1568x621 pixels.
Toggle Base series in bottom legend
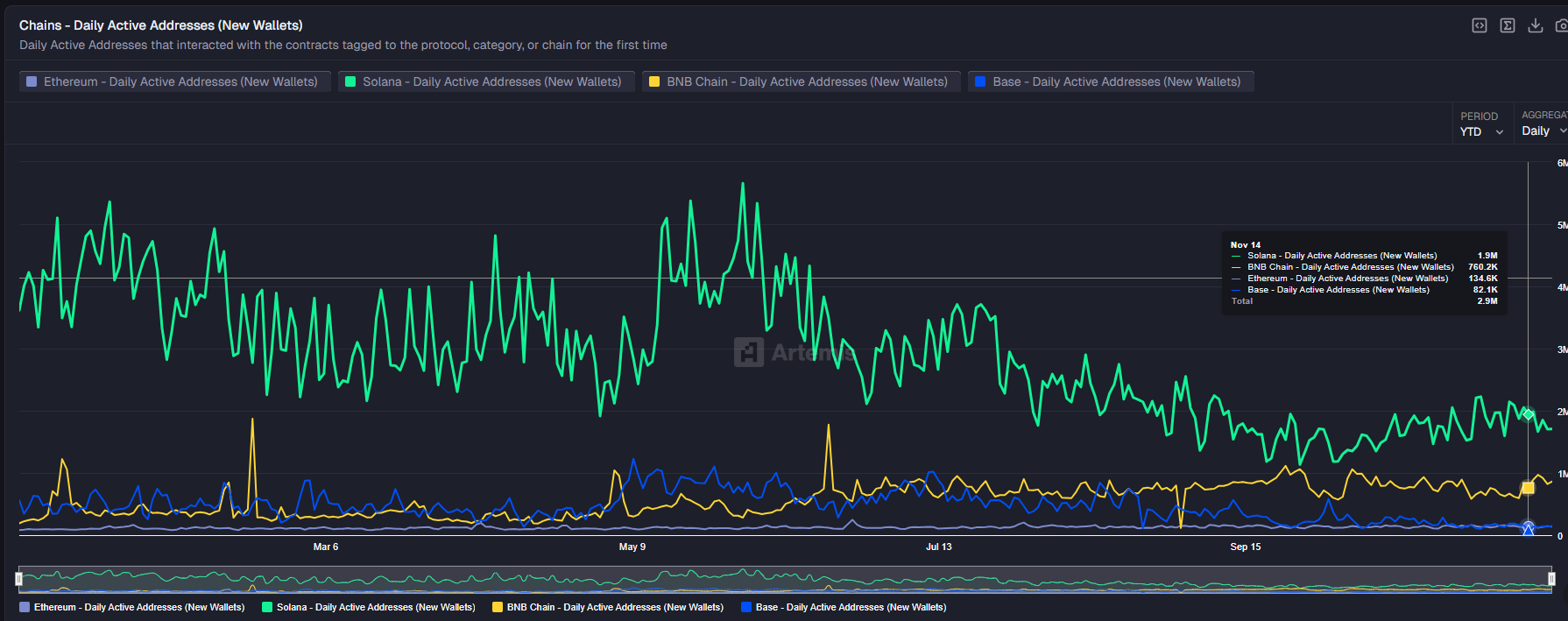843,607
